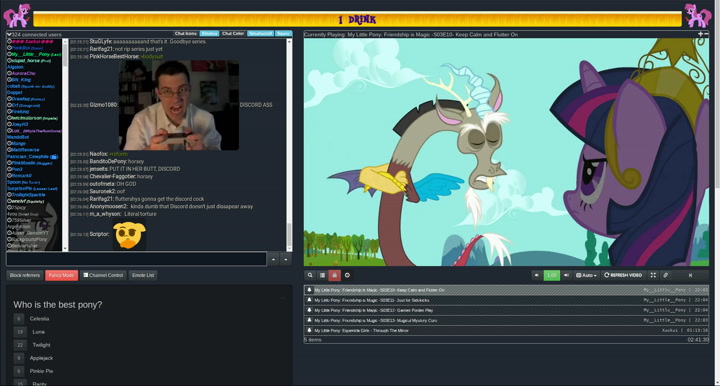Click the playlist list view icon
Image resolution: width=720 pixels, height=386 pixels.
(x=322, y=275)
